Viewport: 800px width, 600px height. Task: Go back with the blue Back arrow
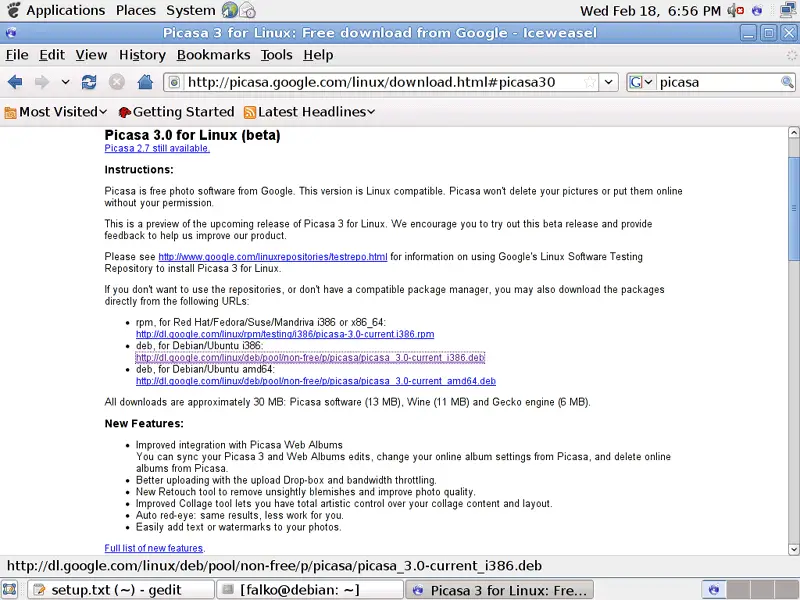tap(15, 82)
